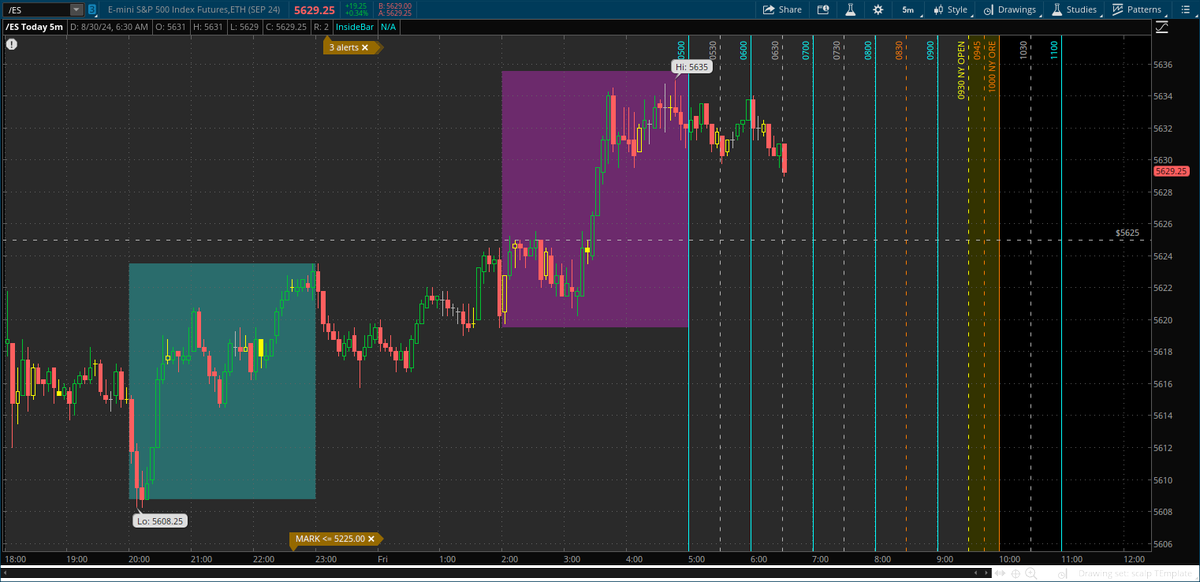Click the clock drawing icon at bottom right

[x=1061, y=575]
